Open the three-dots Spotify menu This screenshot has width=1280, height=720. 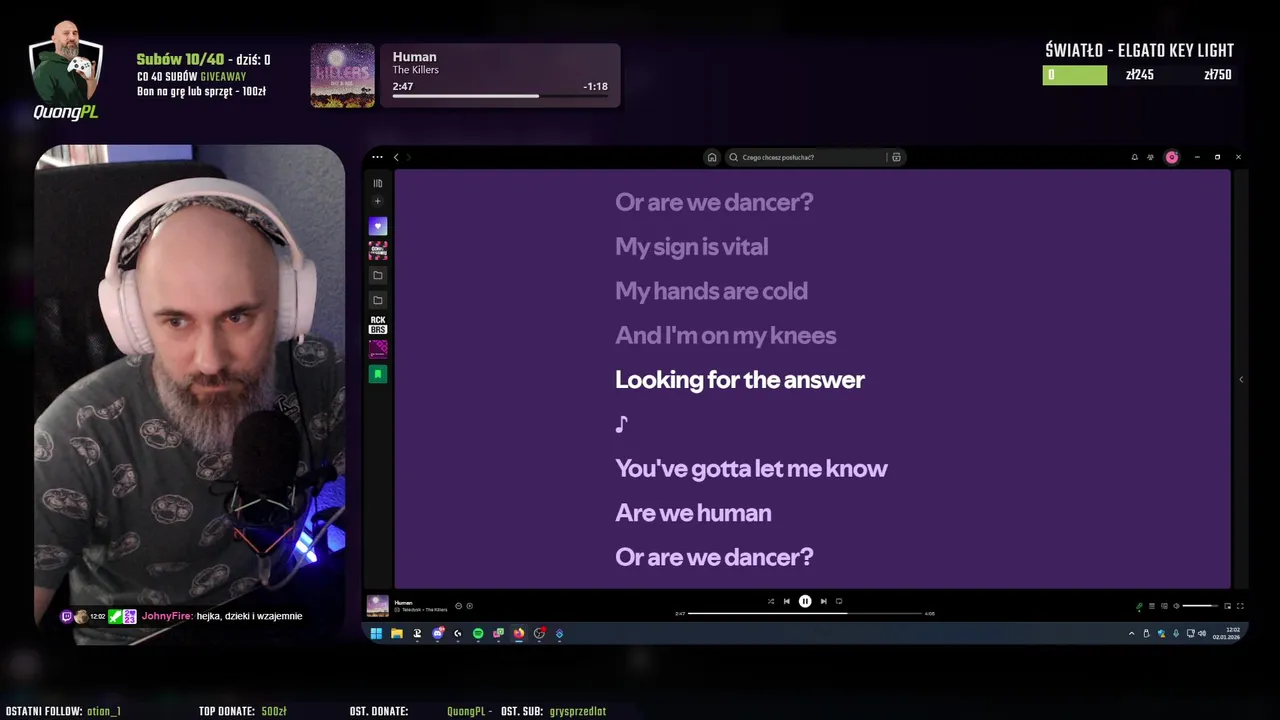point(377,157)
